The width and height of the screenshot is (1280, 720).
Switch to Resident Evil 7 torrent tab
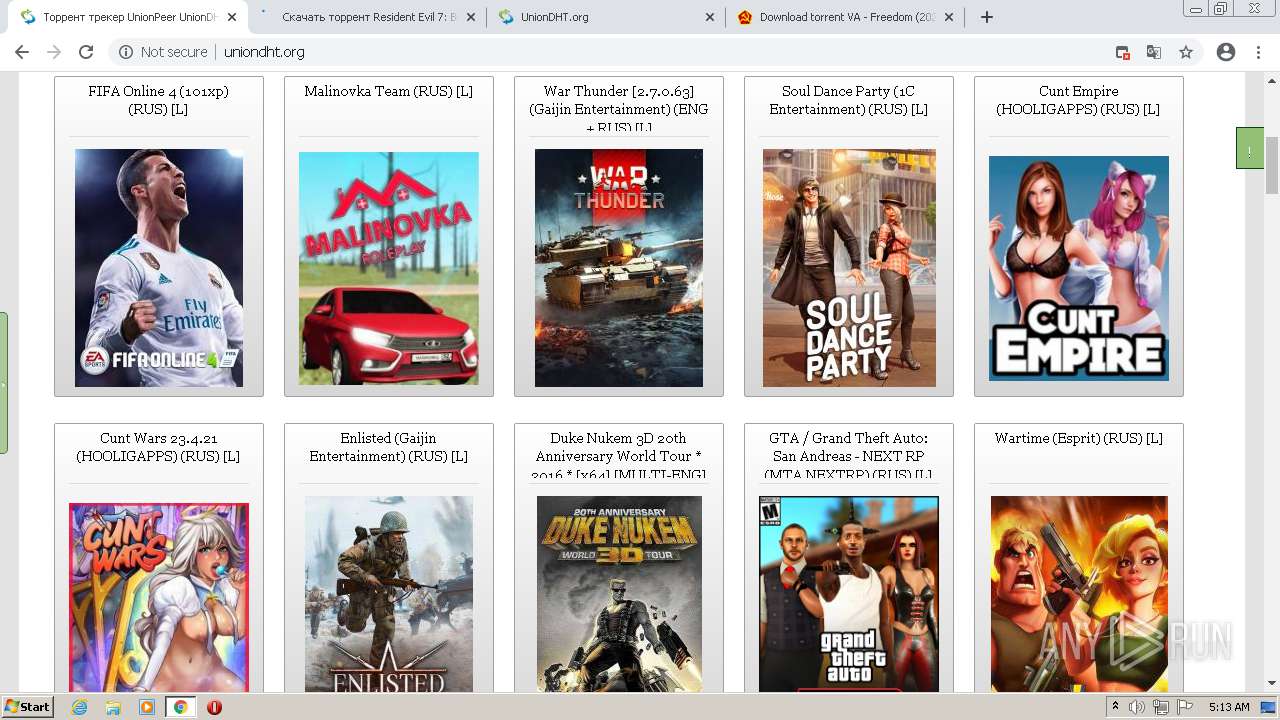[367, 17]
